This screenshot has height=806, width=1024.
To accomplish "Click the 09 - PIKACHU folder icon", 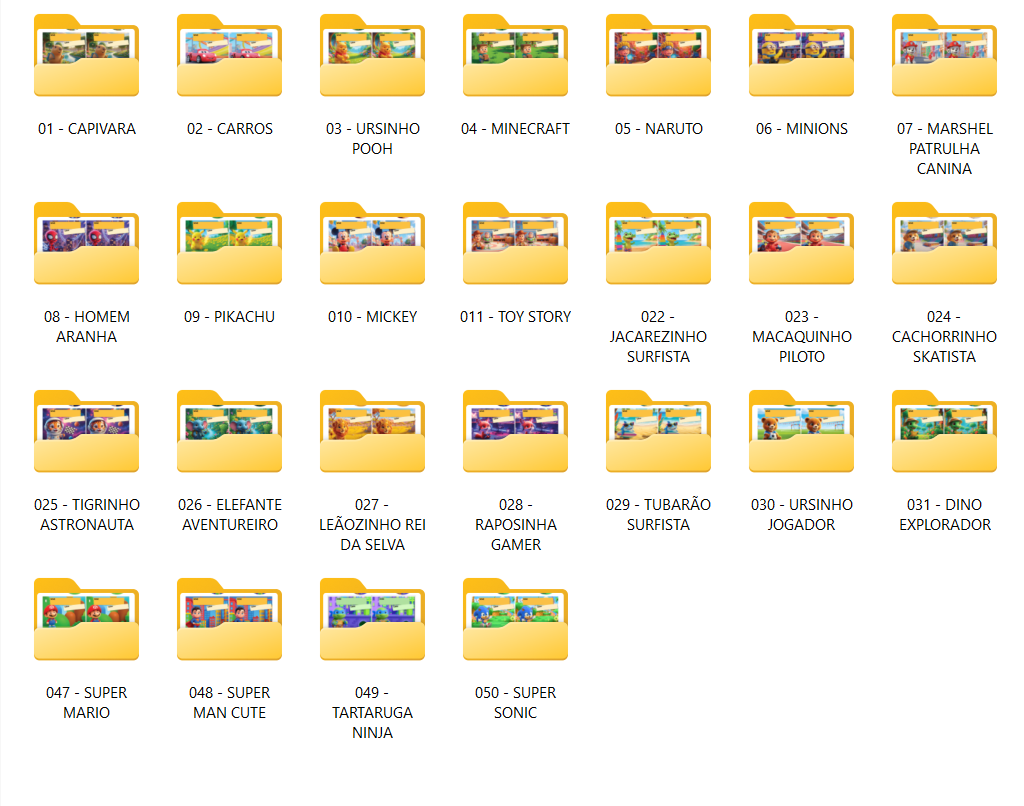I will pyautogui.click(x=229, y=245).
